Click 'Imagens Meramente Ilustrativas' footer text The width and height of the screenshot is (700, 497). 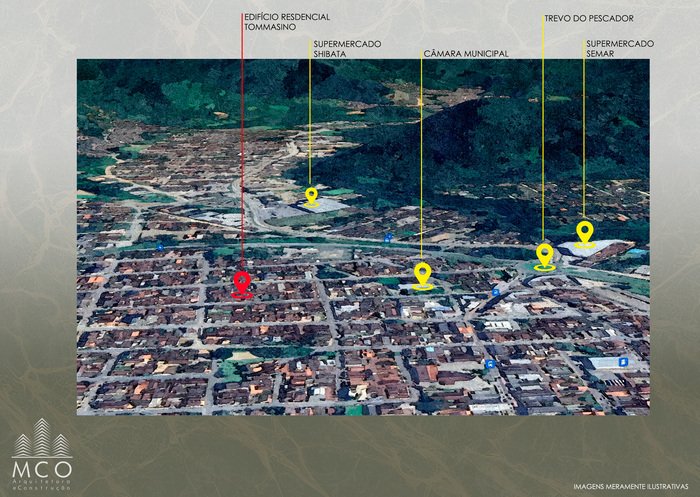click(x=631, y=487)
